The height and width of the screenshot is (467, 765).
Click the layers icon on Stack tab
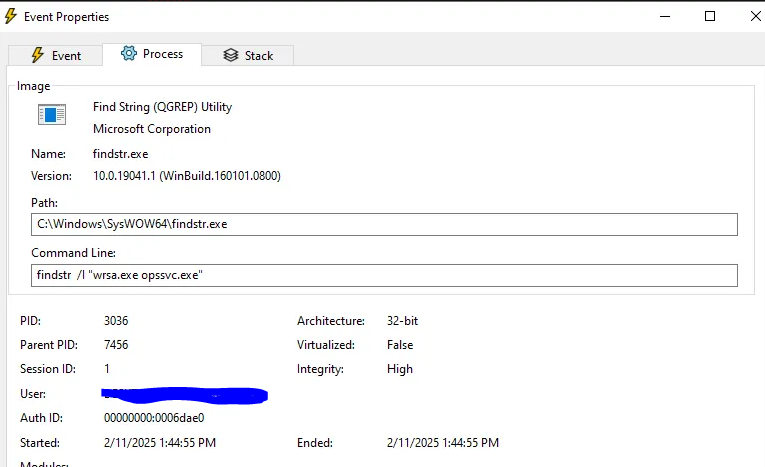(x=231, y=55)
